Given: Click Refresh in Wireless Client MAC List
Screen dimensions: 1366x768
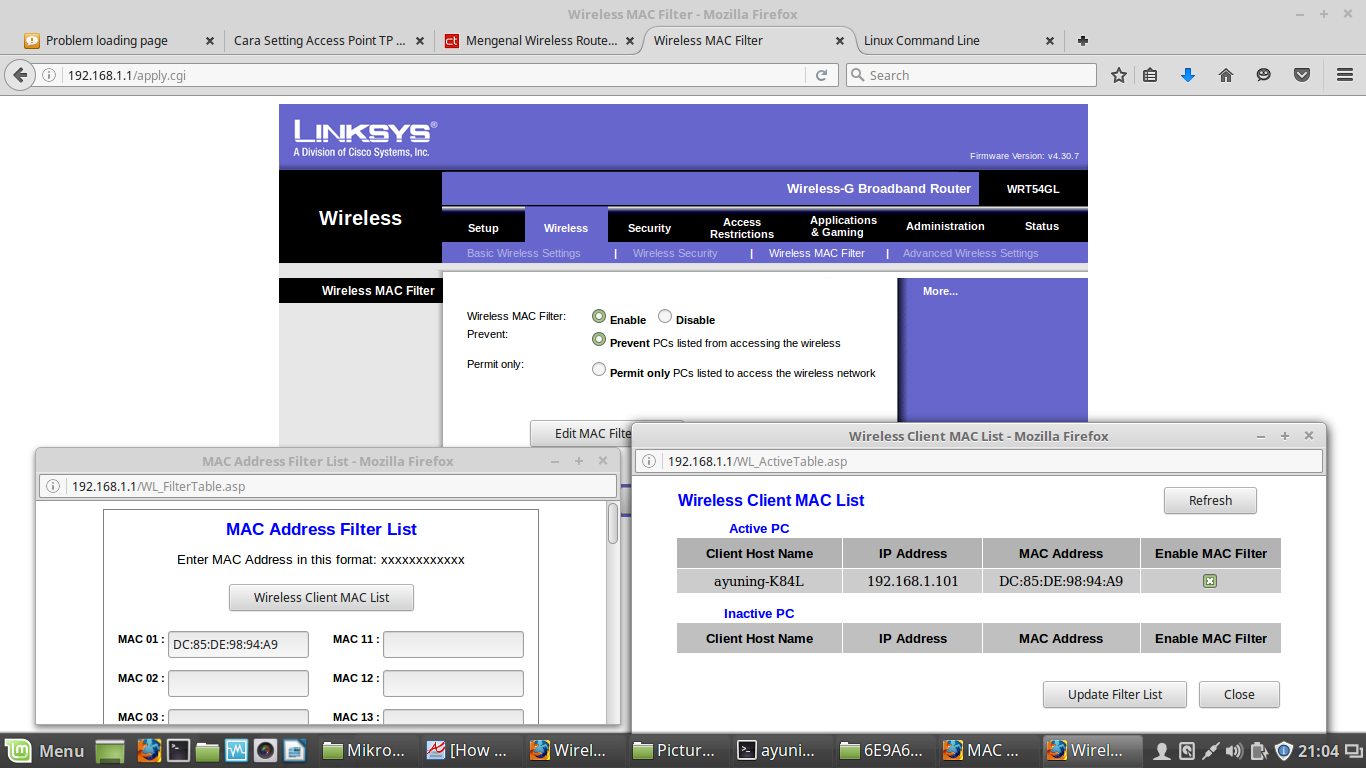Looking at the screenshot, I should point(1210,501).
